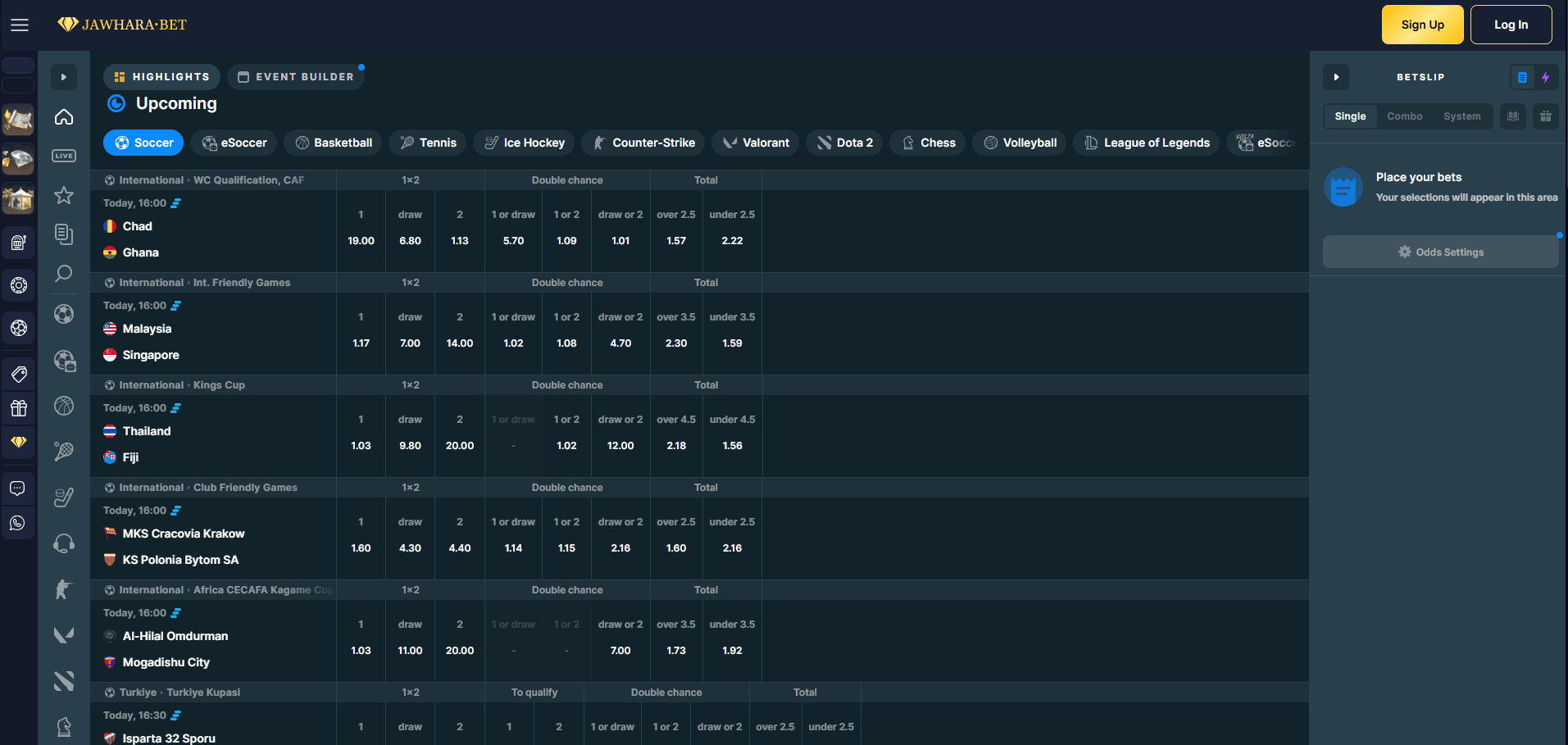Click the Log In button
Viewport: 1568px width, 745px height.
pyautogui.click(x=1511, y=25)
